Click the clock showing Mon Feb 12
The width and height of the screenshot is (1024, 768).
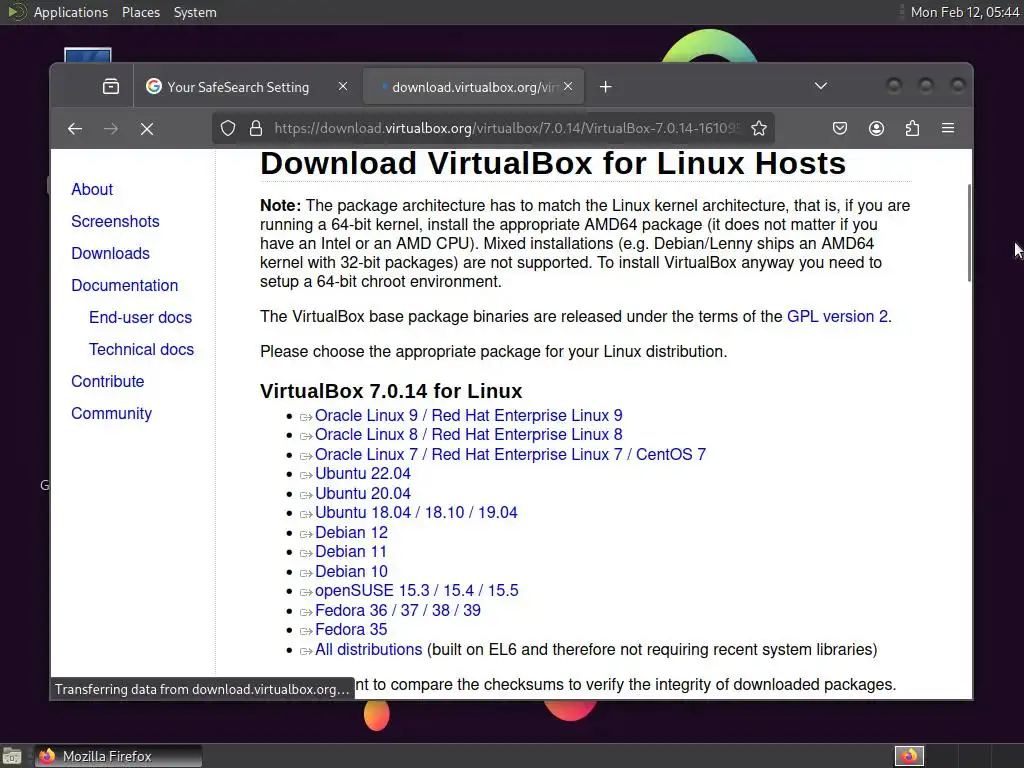[965, 12]
